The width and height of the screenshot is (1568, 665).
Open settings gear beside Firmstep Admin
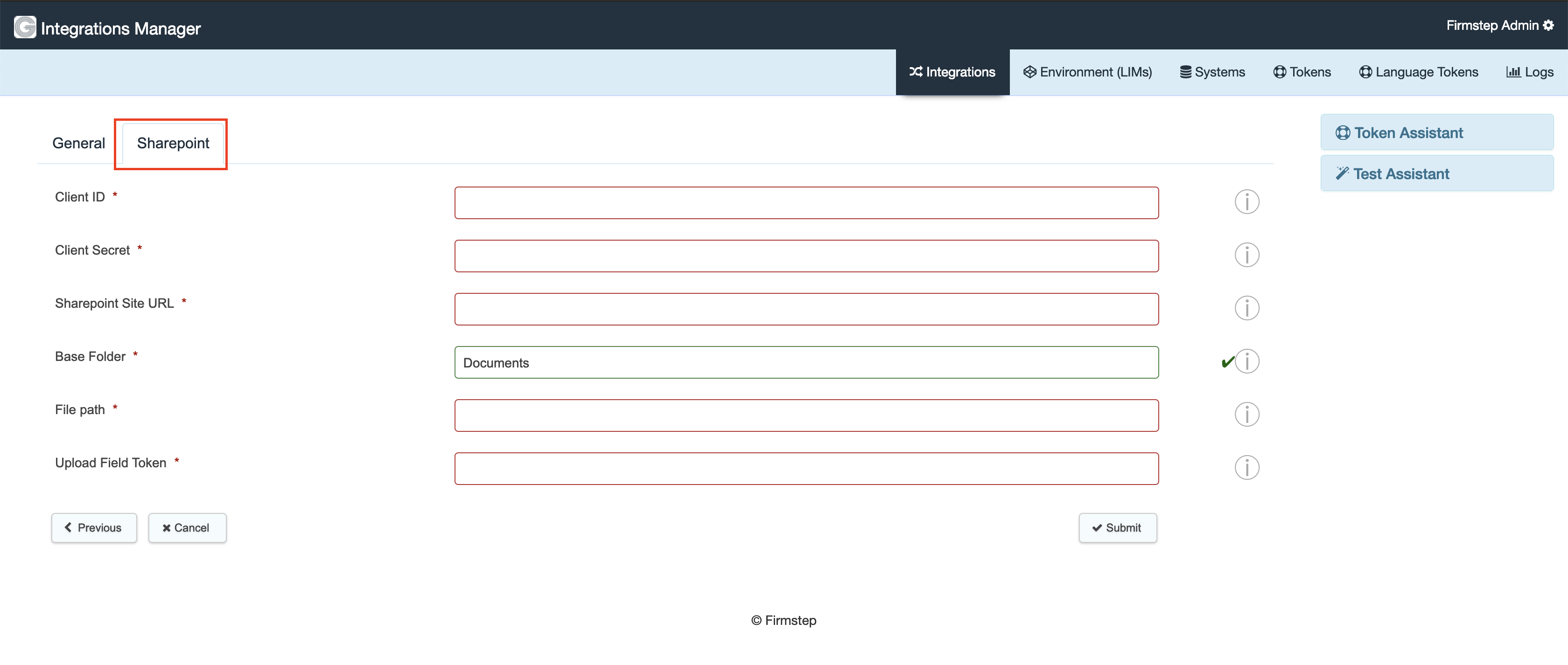(x=1550, y=25)
